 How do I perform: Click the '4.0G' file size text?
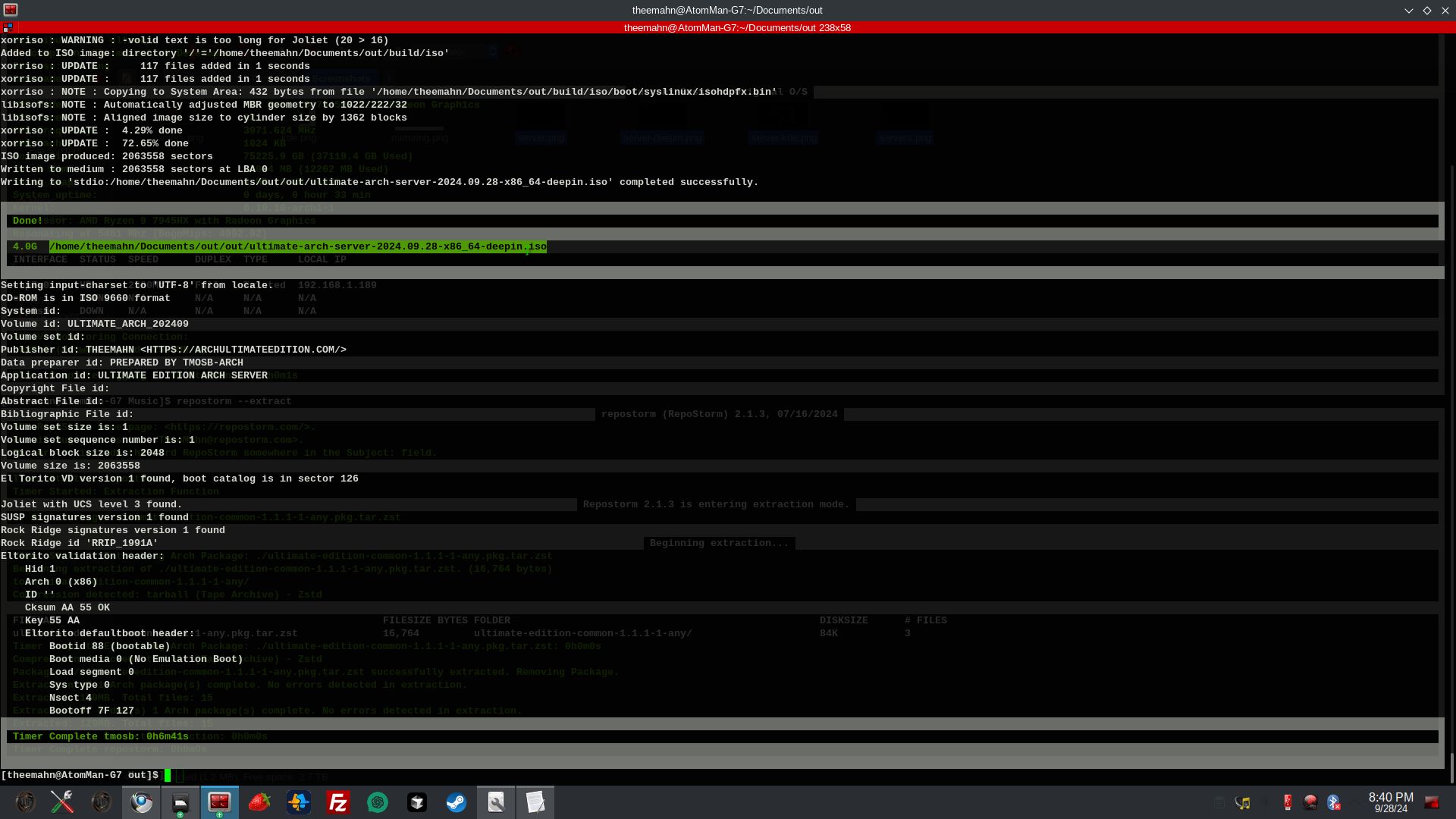pyautogui.click(x=25, y=246)
